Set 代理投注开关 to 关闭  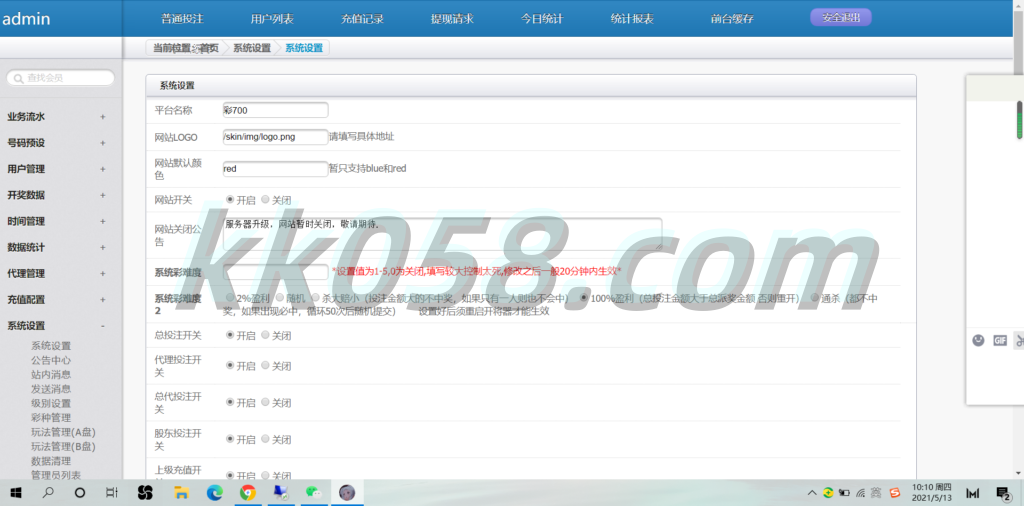click(x=265, y=366)
